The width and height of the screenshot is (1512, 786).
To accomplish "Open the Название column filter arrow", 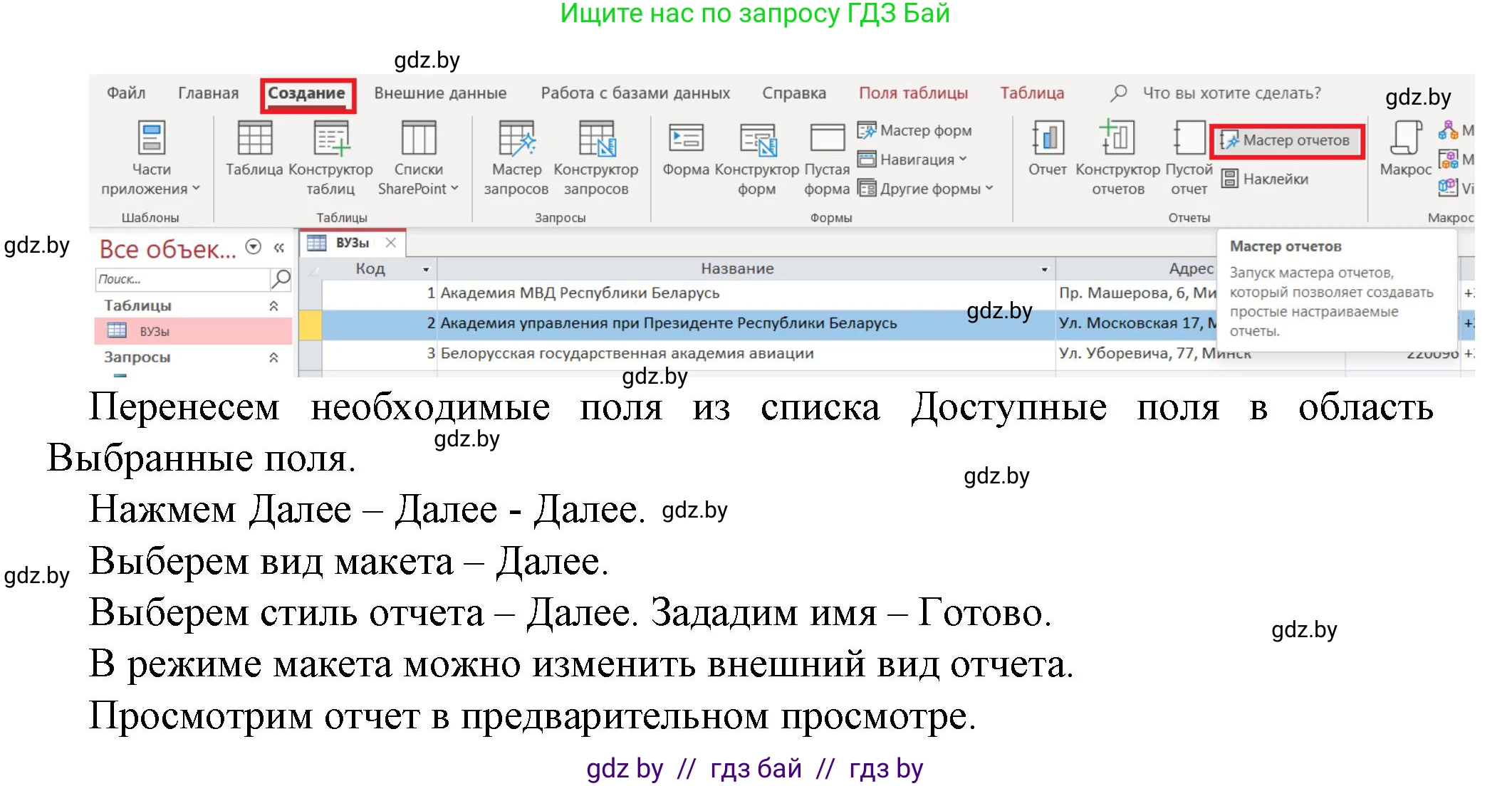I will 1043,268.
